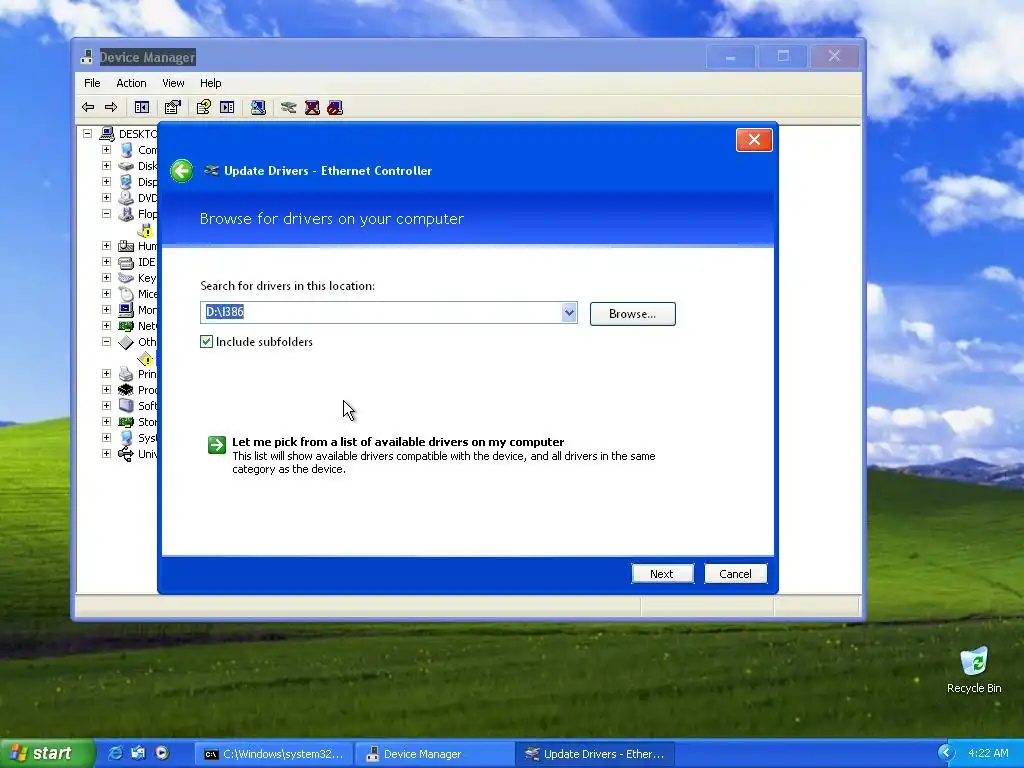Cancel the Update Drivers wizard
1024x768 pixels.
pyautogui.click(x=735, y=573)
